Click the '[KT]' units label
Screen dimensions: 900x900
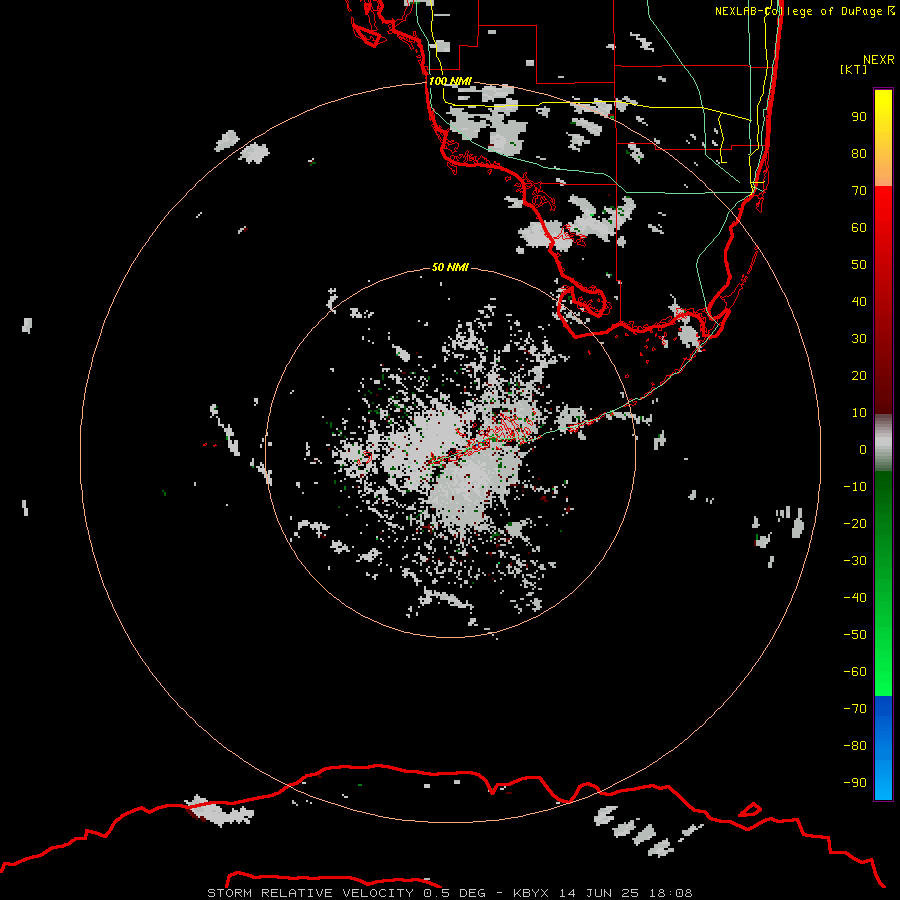854,69
